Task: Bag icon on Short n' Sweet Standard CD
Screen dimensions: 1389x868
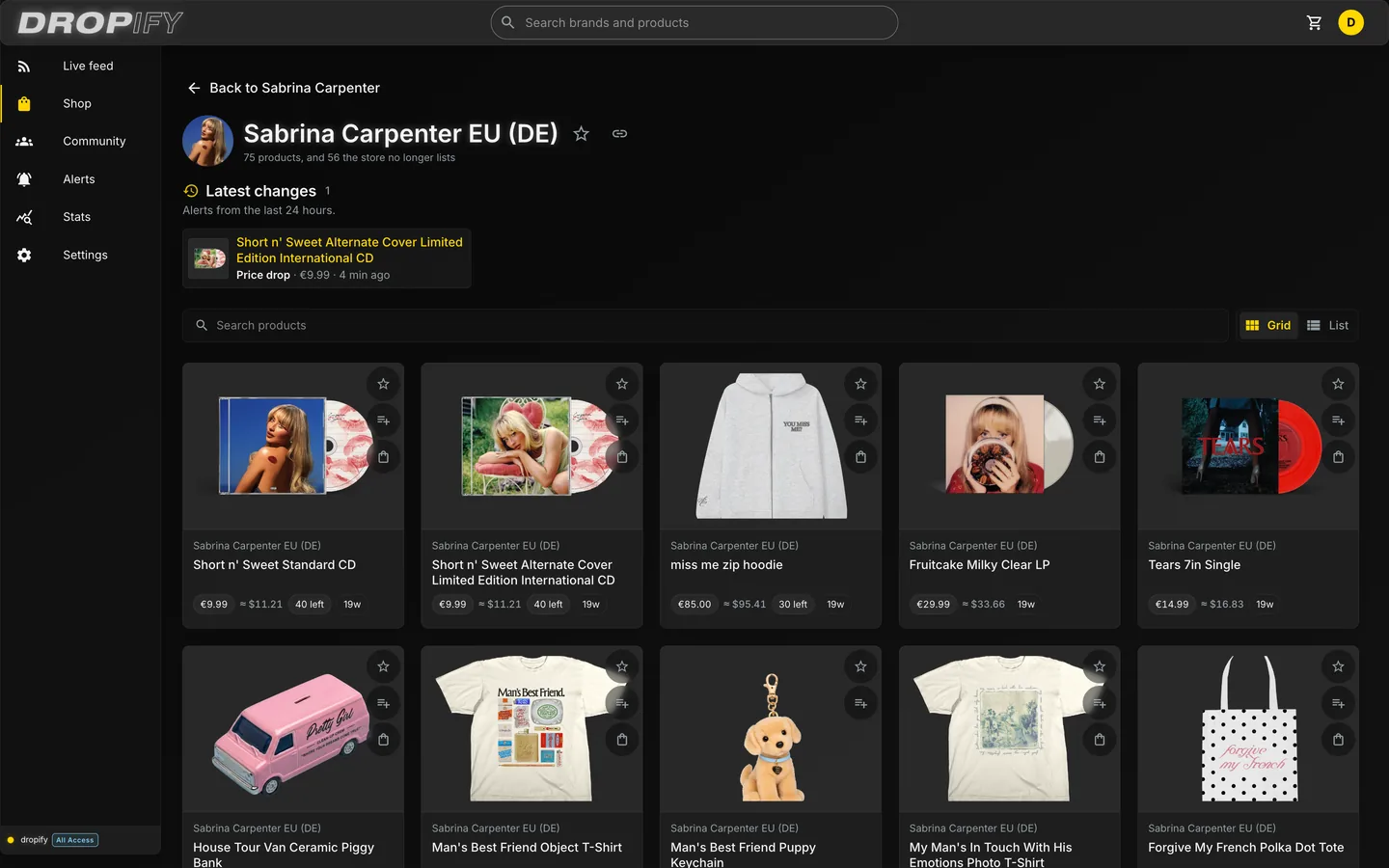Action: [383, 457]
